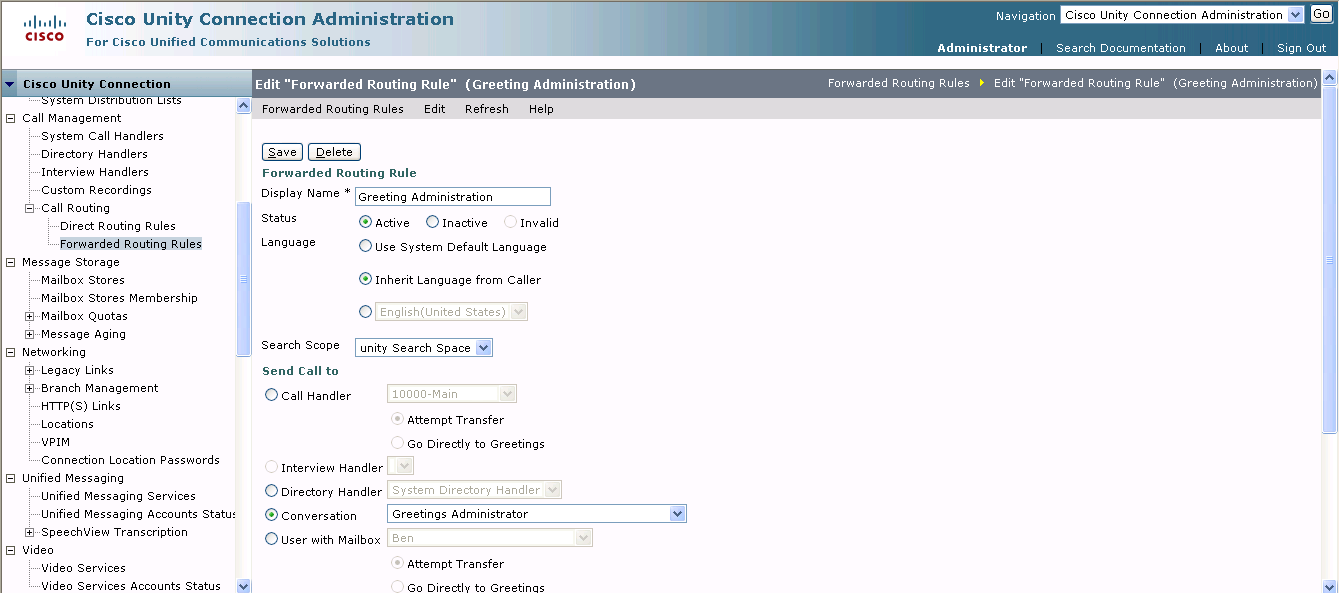Open the About link
The width and height of the screenshot is (1340, 593).
[1231, 48]
